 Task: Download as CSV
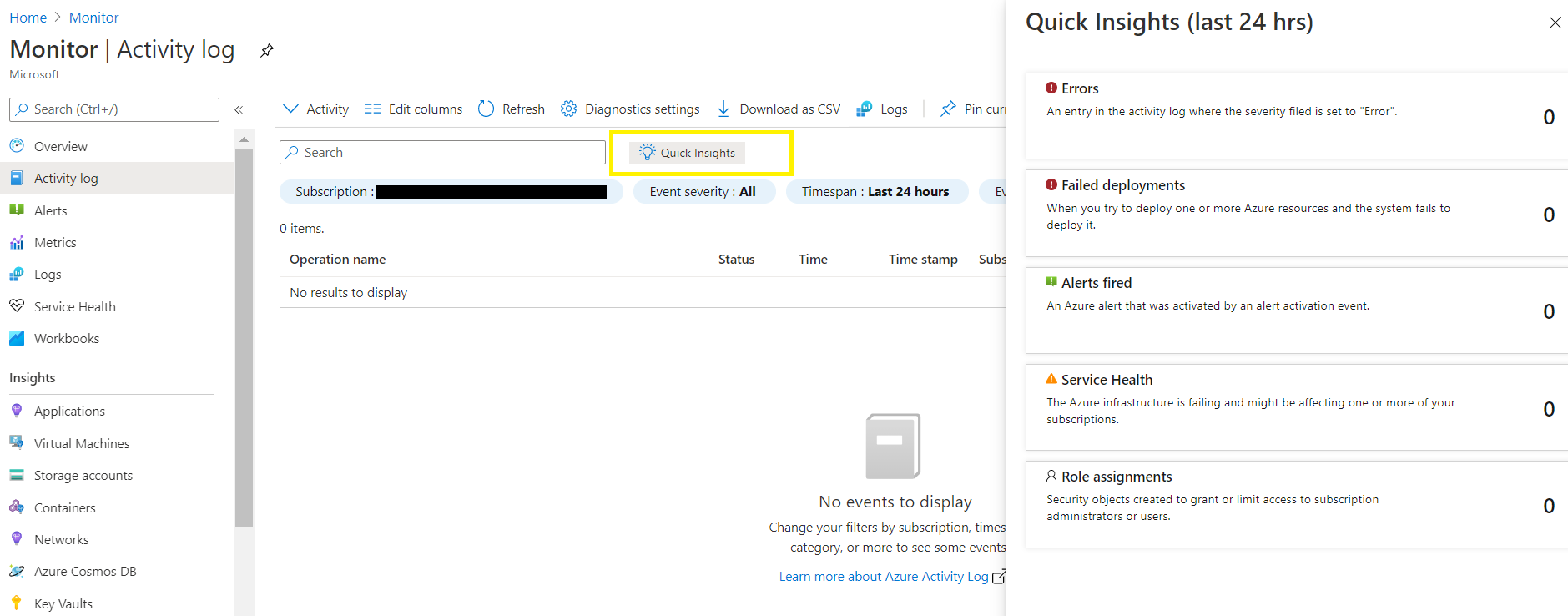[x=778, y=109]
